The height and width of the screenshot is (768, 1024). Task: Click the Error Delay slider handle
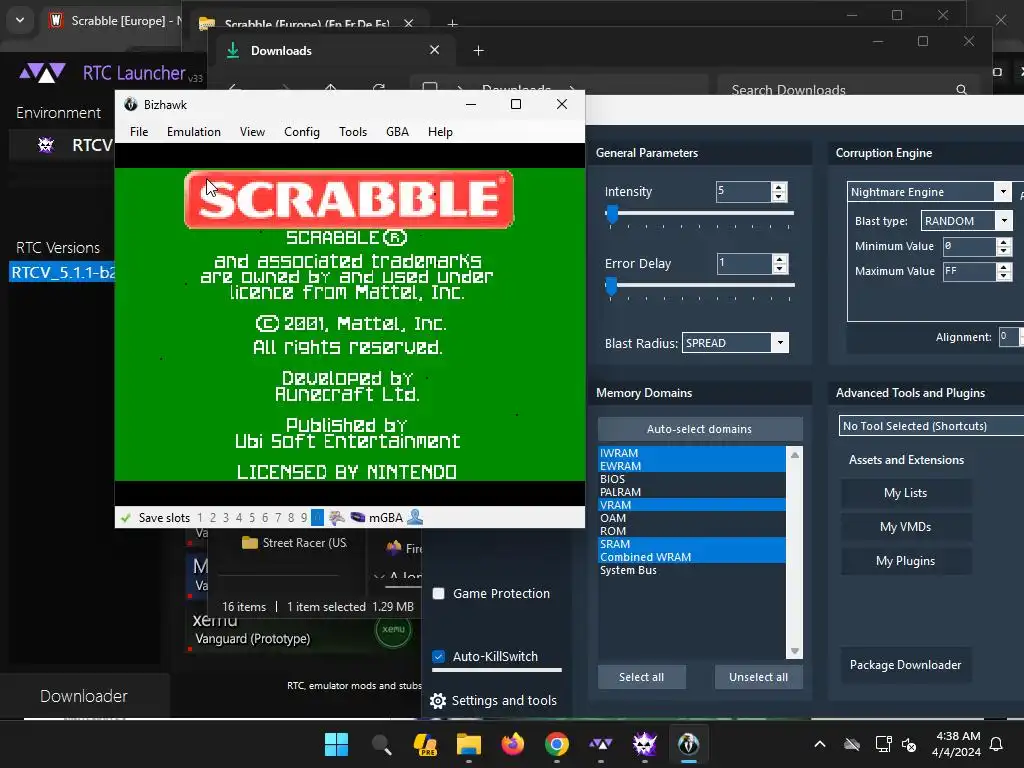coord(611,286)
